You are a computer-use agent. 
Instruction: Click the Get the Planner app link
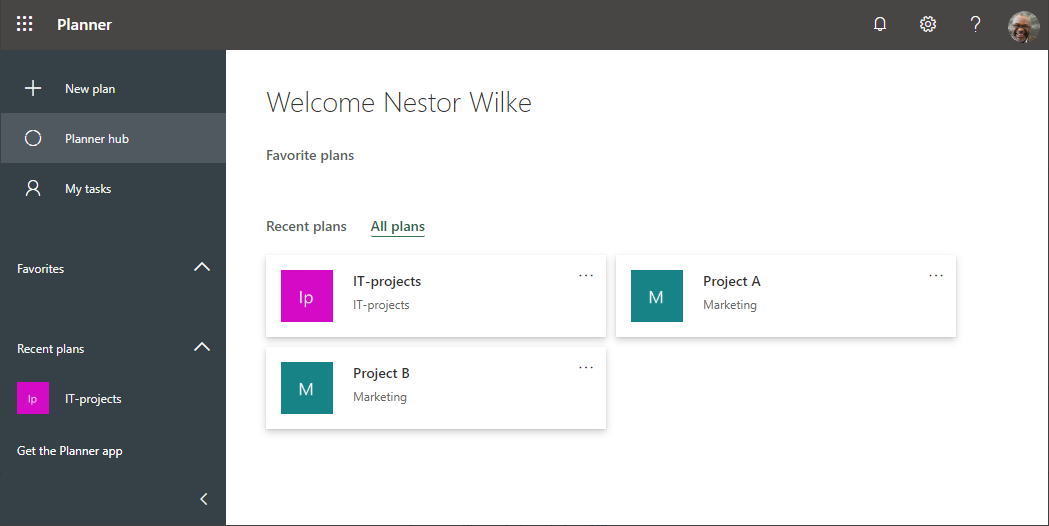tap(70, 451)
